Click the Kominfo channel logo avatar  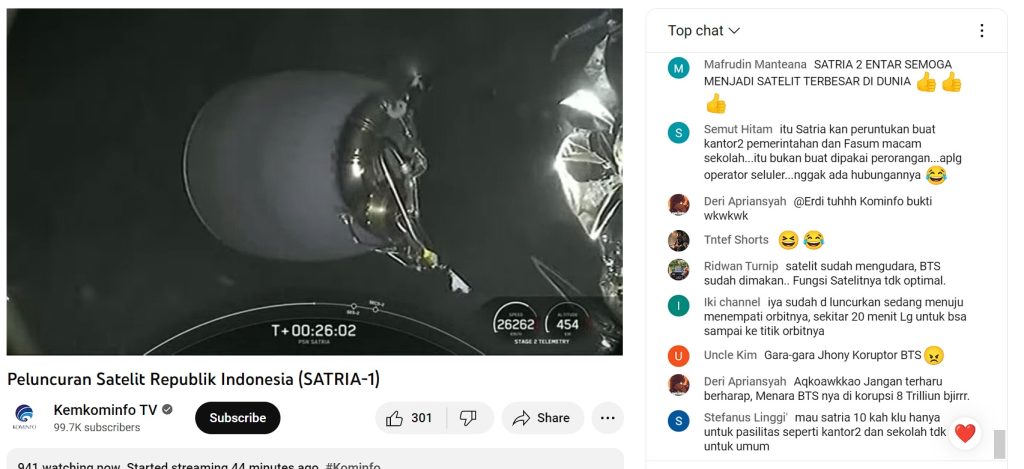tap(24, 417)
